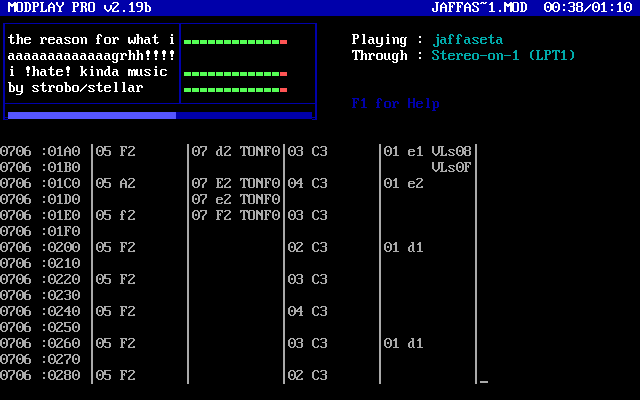The image size is (640, 400).
Task: Click the bottom channel VU meter
Action: point(236,90)
